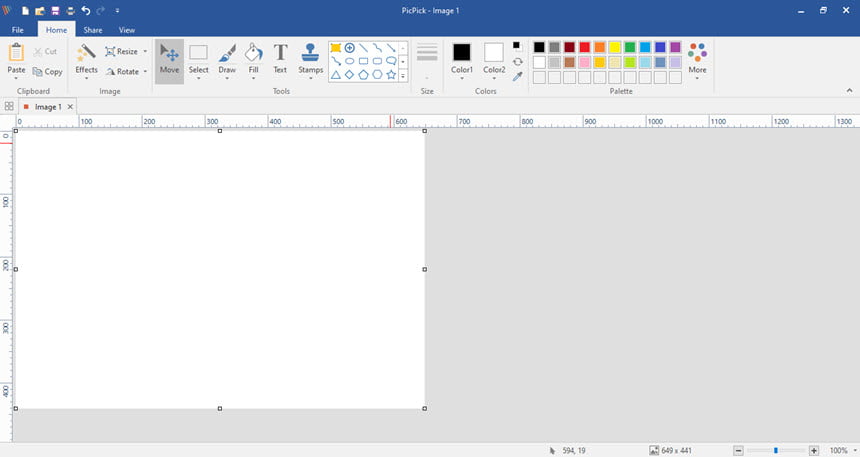Click the eyedropper color picker icon
The image size is (860, 457).
coord(517,77)
